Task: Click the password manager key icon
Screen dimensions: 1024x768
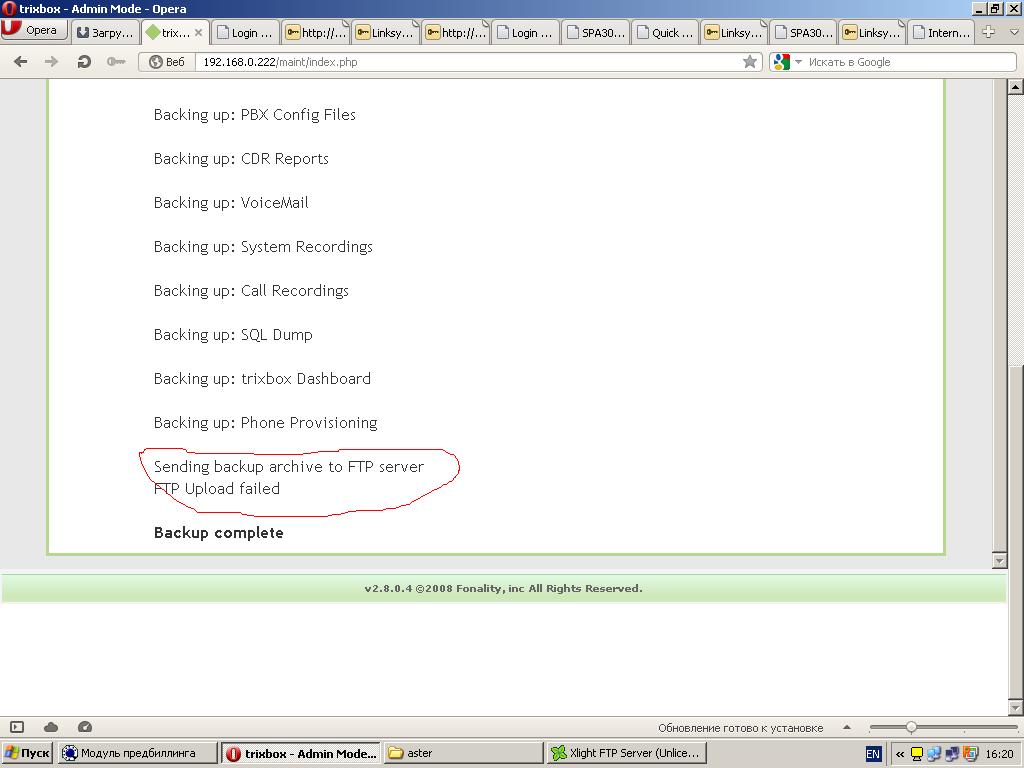Action: click(x=116, y=61)
